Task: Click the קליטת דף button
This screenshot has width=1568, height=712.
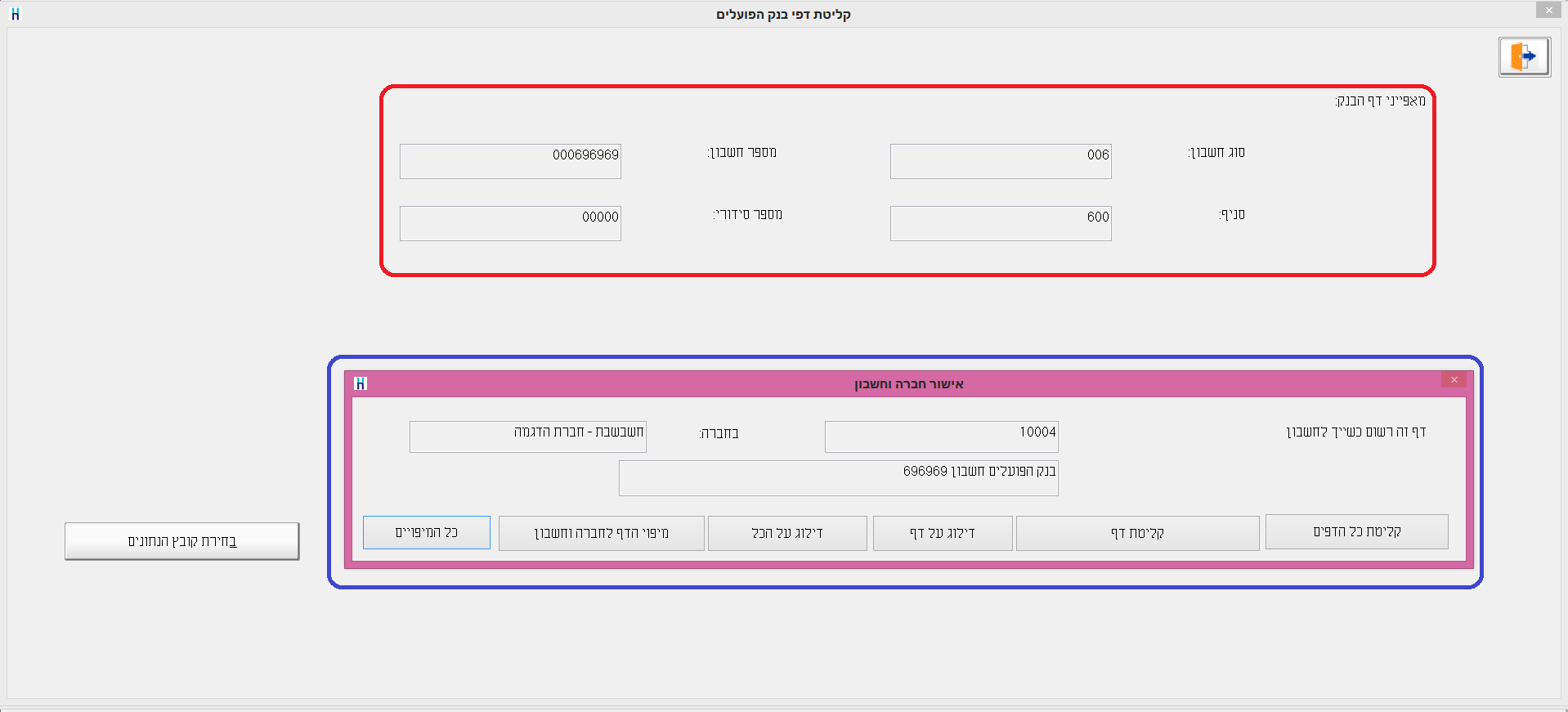Action: pos(1137,533)
